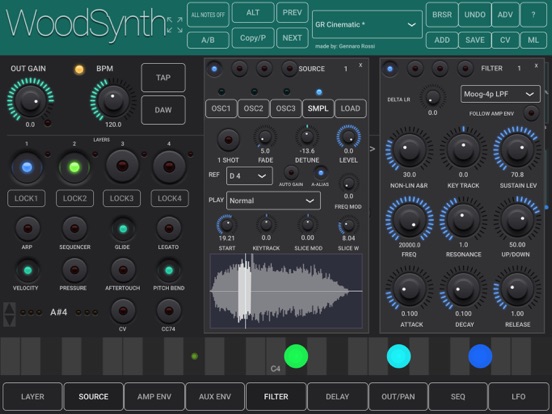552x414 pixels.
Task: Click the octave up/down arrows beside A#4
Action: coord(10,314)
